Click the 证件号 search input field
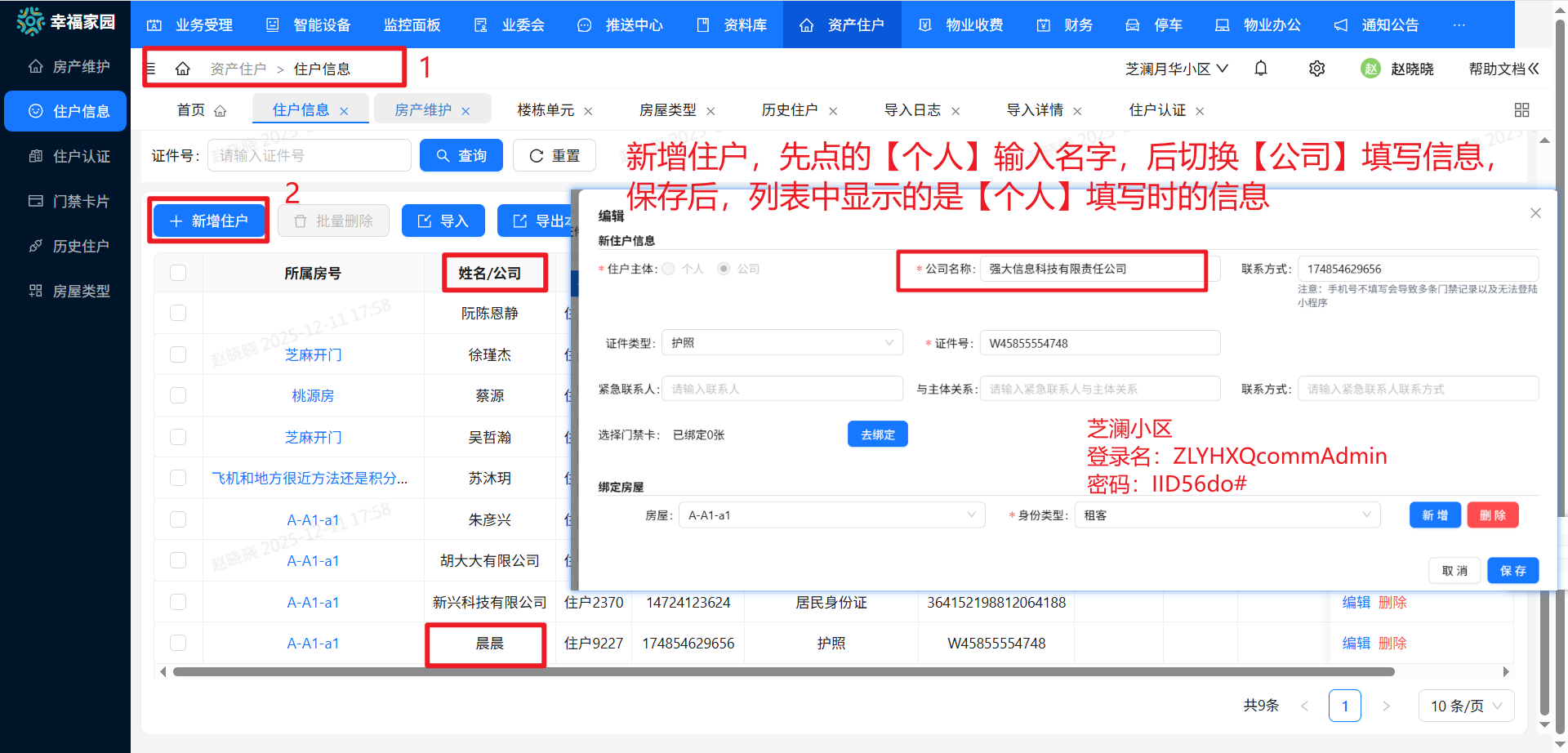Screen dimensions: 1568x753 tap(309, 155)
